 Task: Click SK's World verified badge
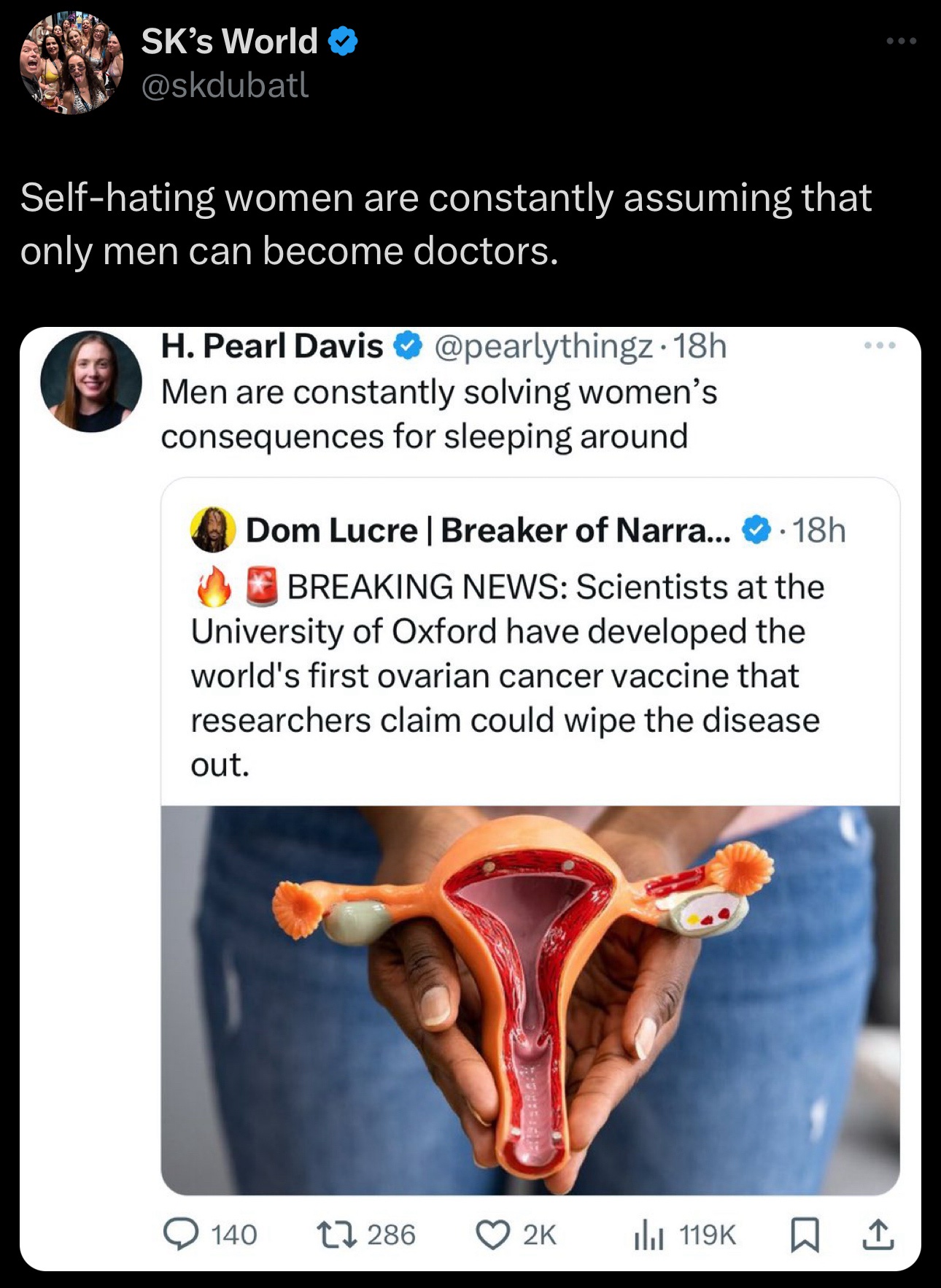point(342,42)
